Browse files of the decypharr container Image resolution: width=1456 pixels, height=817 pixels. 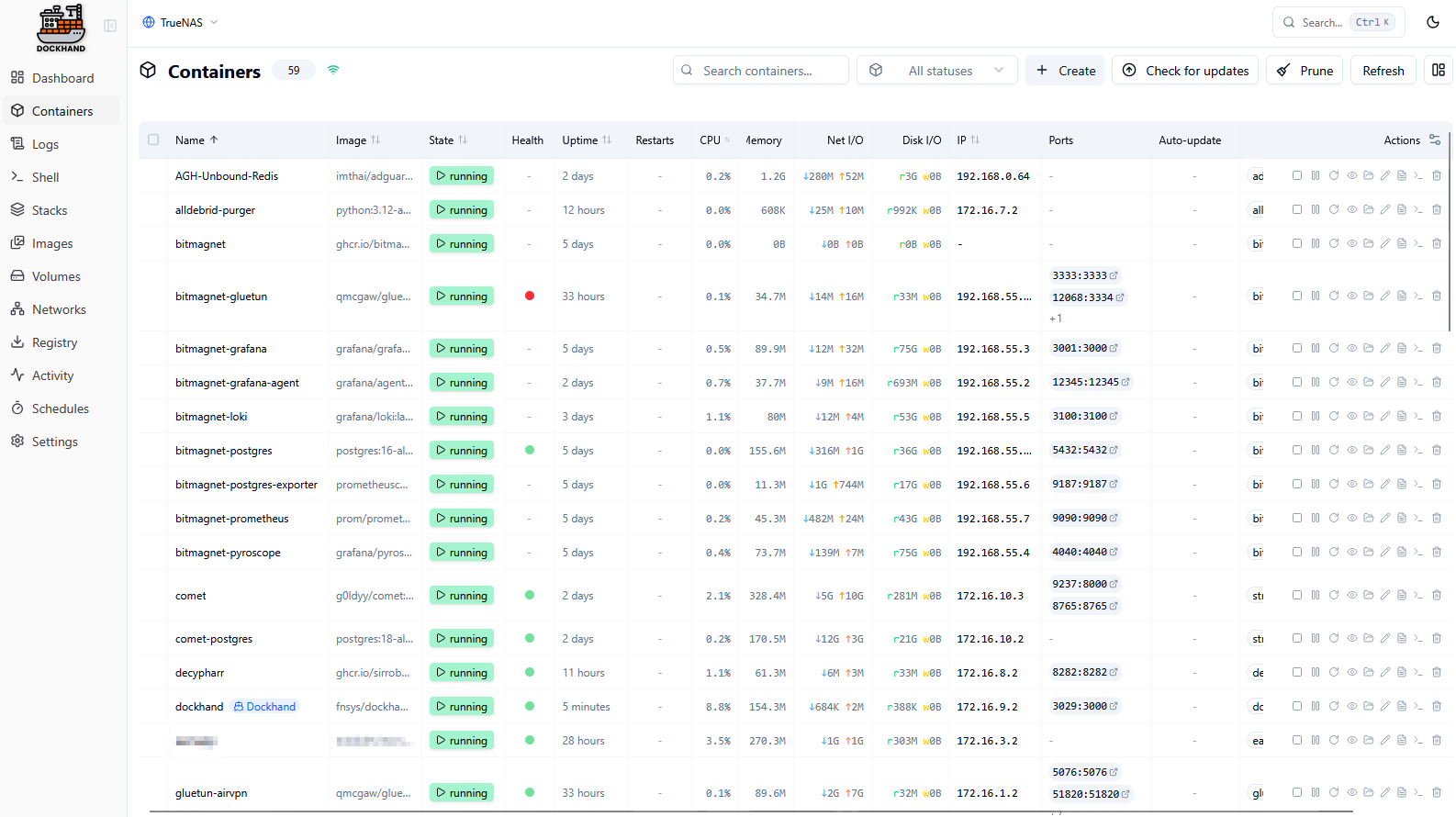(x=1368, y=672)
